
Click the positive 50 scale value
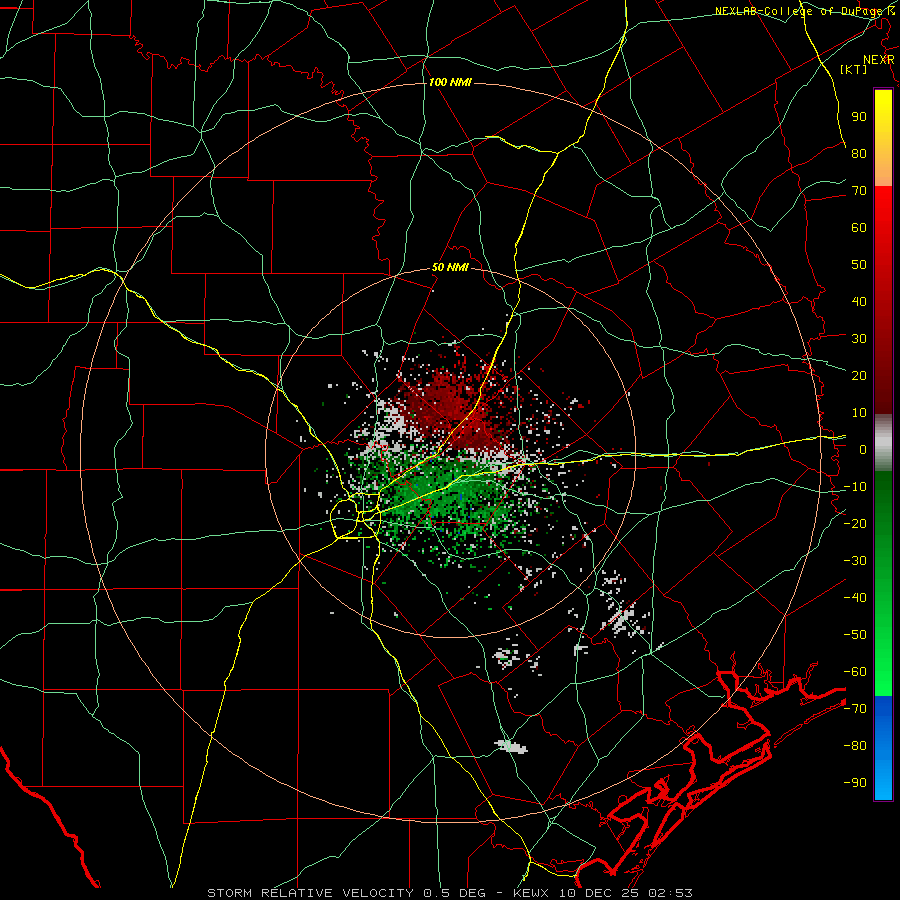[859, 265]
